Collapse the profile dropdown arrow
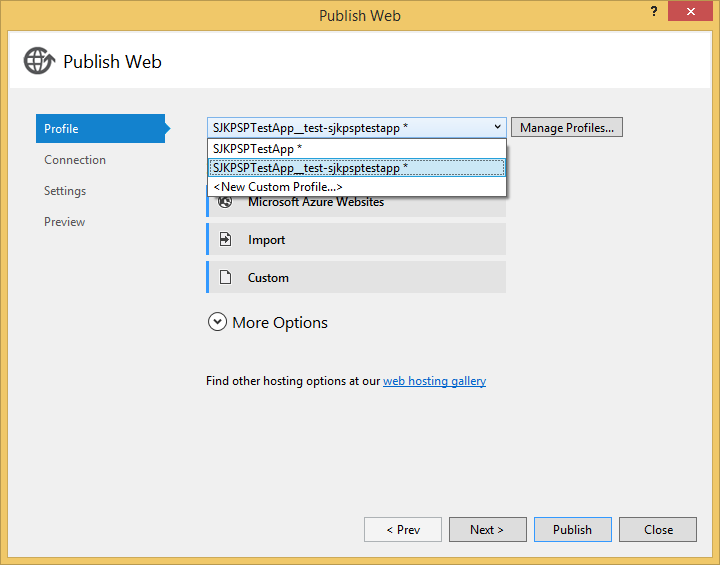The height and width of the screenshot is (565, 720). (x=497, y=128)
